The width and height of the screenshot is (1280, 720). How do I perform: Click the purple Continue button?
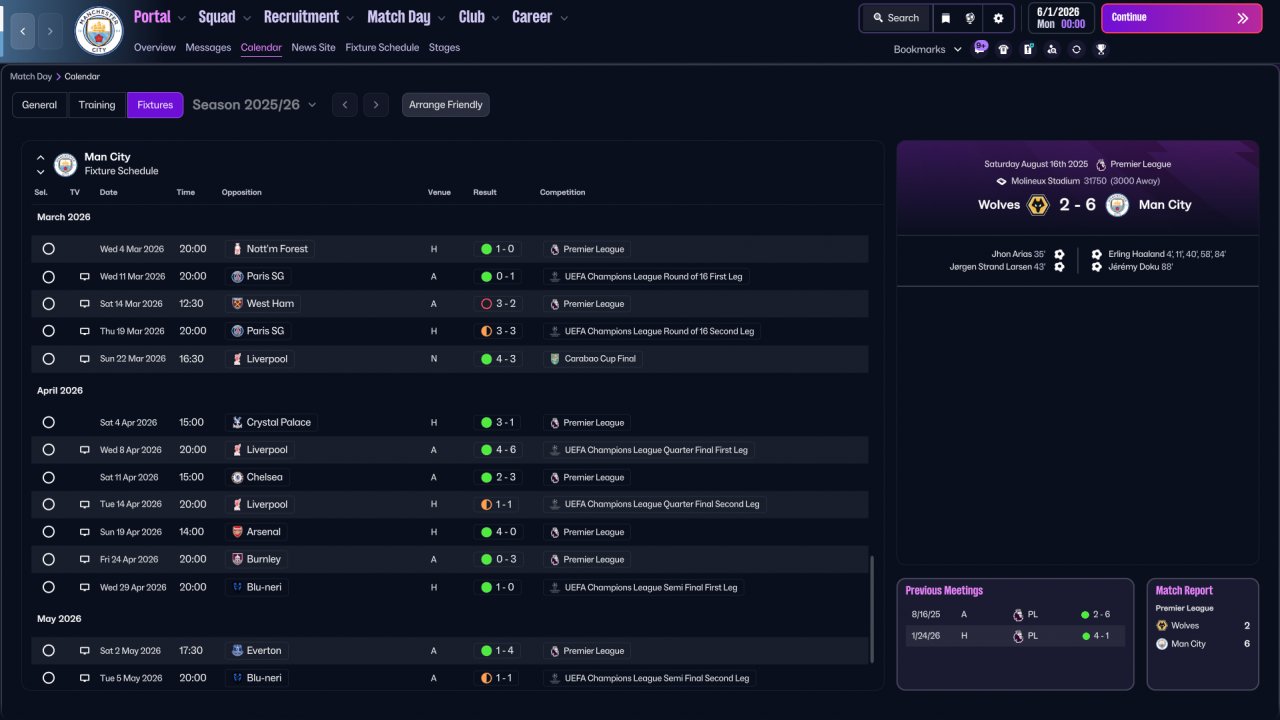(1181, 18)
